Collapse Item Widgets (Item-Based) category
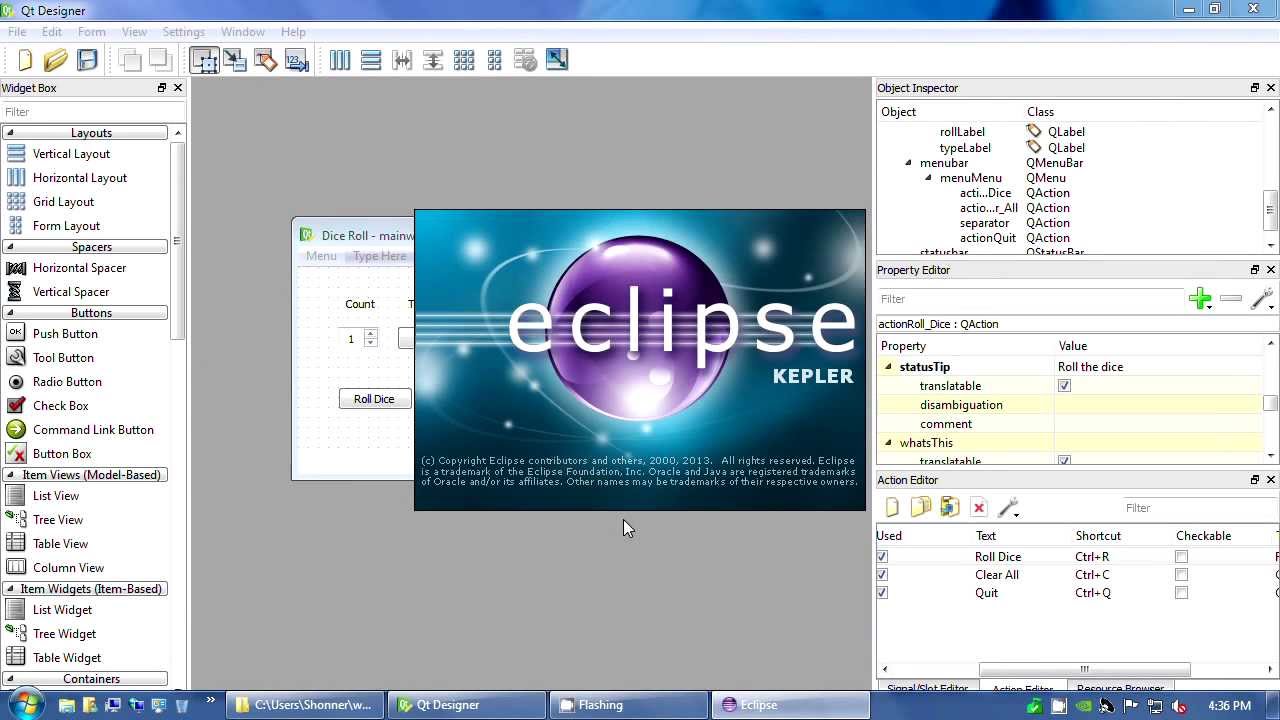 [x=10, y=589]
